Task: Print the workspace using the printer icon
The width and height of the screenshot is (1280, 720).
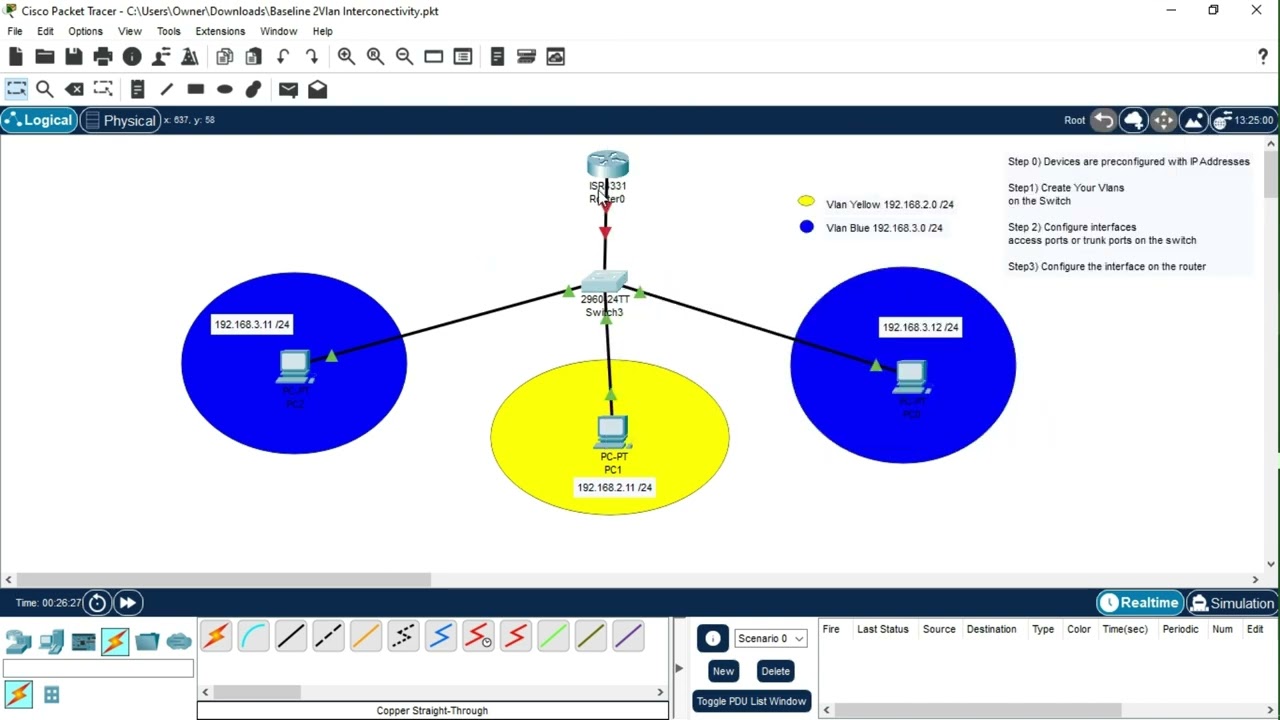Action: click(x=102, y=57)
